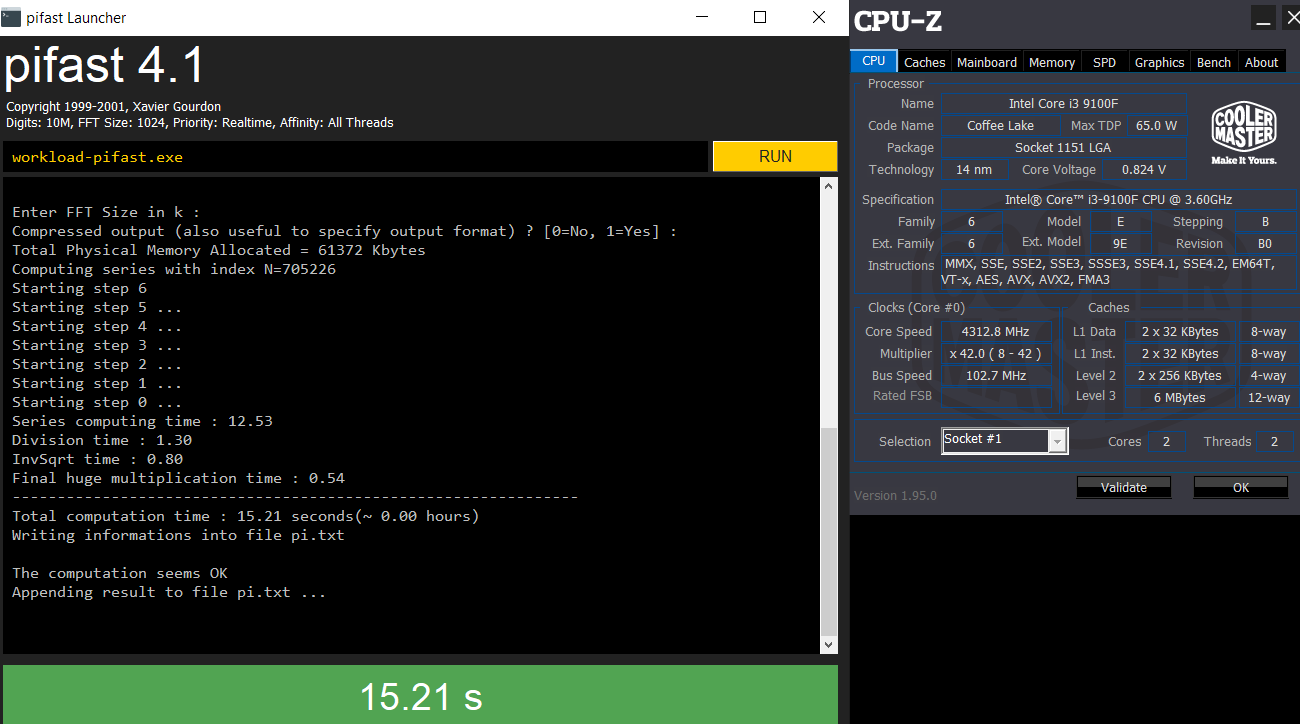The image size is (1300, 724).
Task: Click the InvSqrt time : 0.80 line
Action: (97, 459)
